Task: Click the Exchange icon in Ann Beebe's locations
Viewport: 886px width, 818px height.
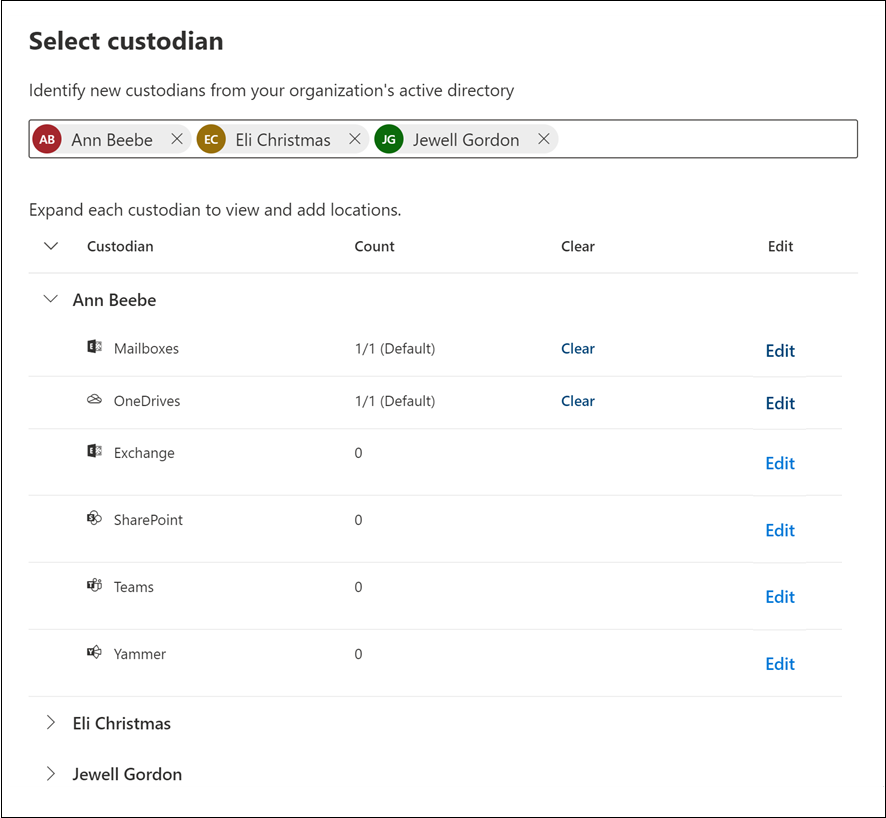Action: point(94,451)
